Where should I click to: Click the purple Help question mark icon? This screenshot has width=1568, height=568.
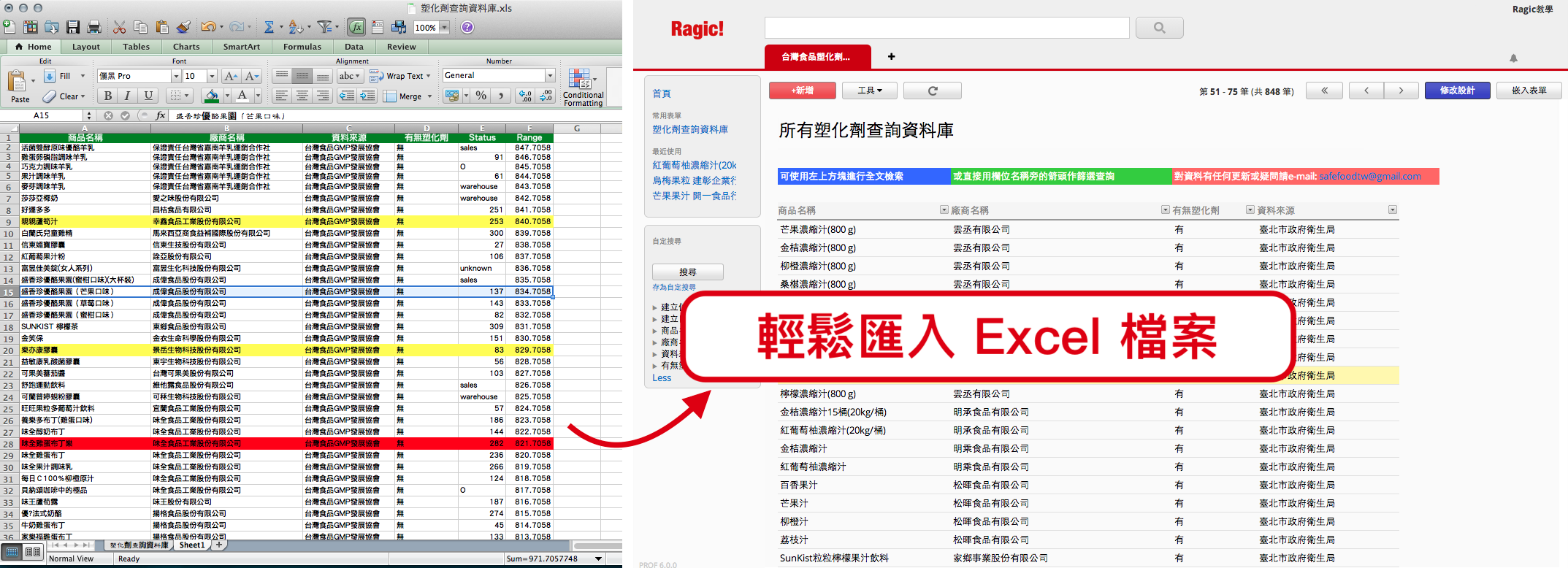(467, 27)
